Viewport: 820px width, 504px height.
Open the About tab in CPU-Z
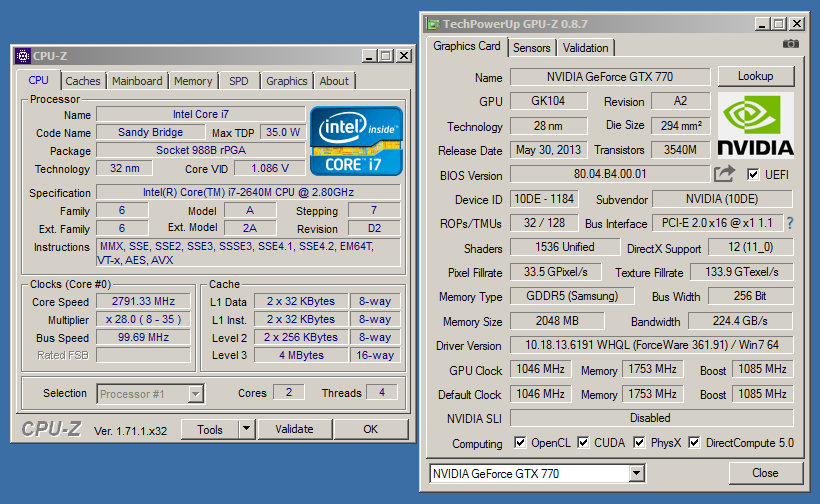(334, 81)
